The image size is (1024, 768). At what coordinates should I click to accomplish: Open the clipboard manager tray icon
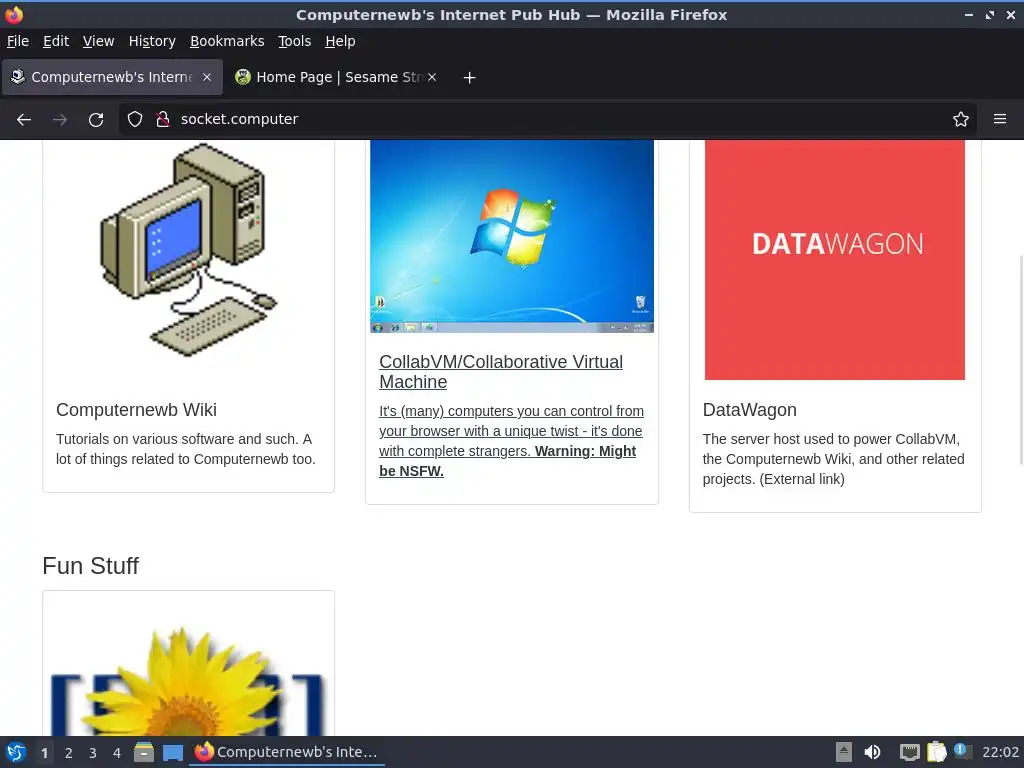point(936,752)
